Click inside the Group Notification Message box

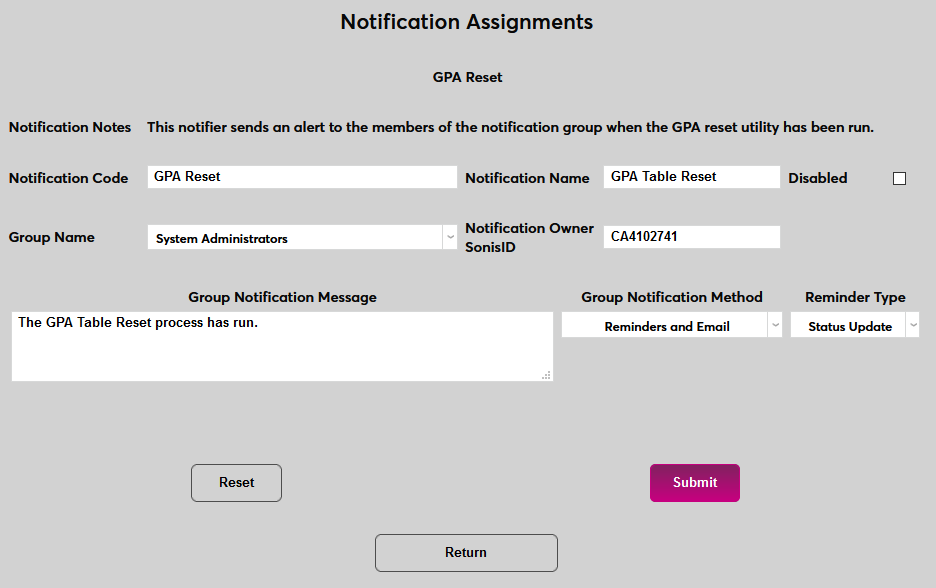282,345
